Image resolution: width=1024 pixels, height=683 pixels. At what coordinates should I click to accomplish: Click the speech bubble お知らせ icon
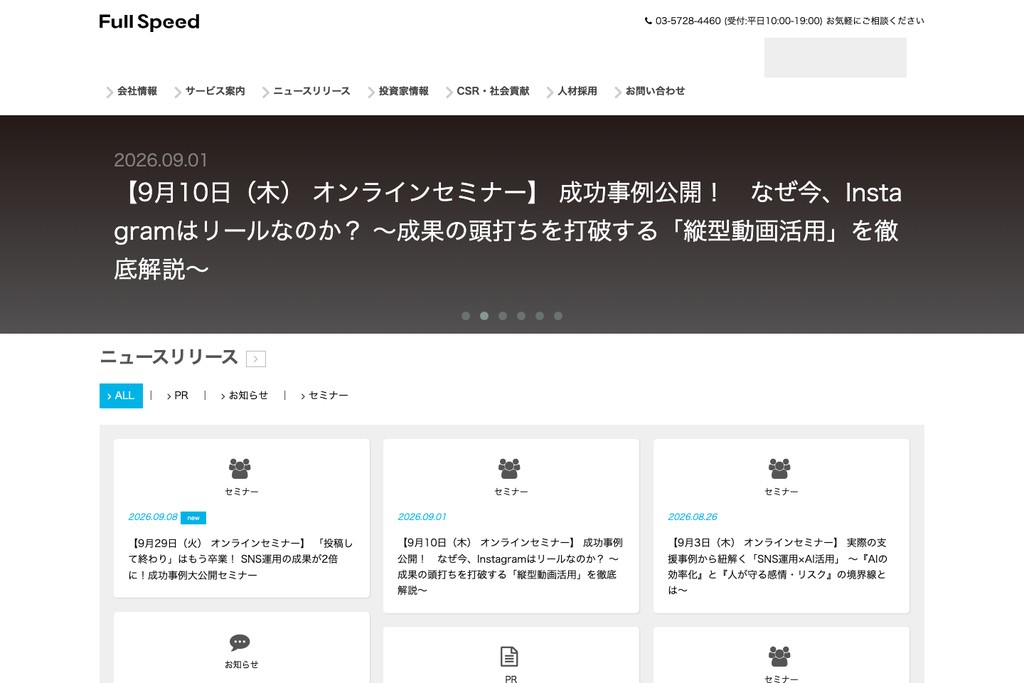240,643
